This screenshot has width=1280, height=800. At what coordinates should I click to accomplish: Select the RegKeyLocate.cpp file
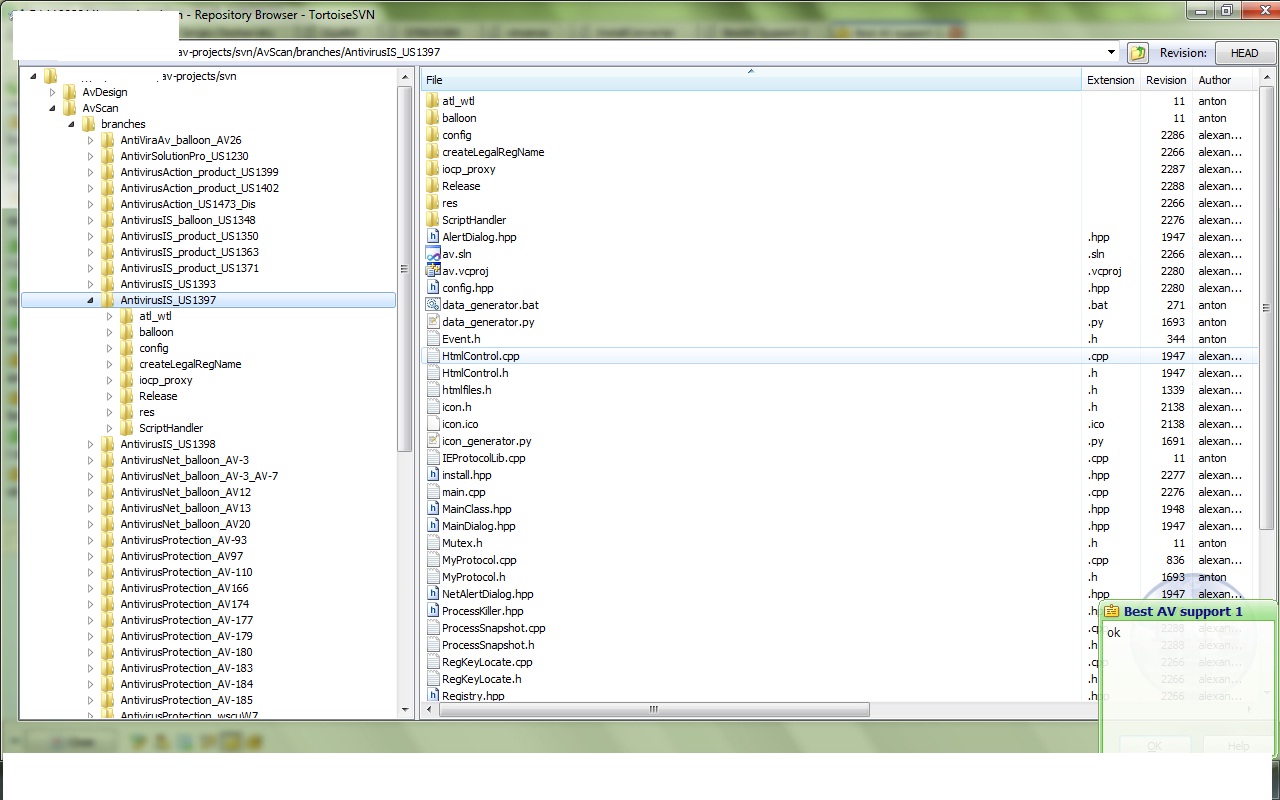487,662
